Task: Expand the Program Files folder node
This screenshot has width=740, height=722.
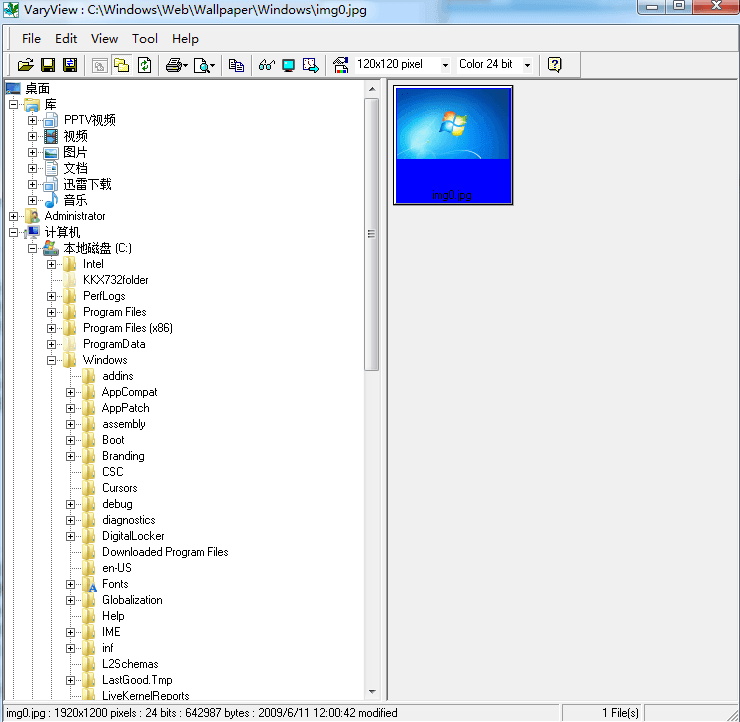Action: tap(52, 312)
